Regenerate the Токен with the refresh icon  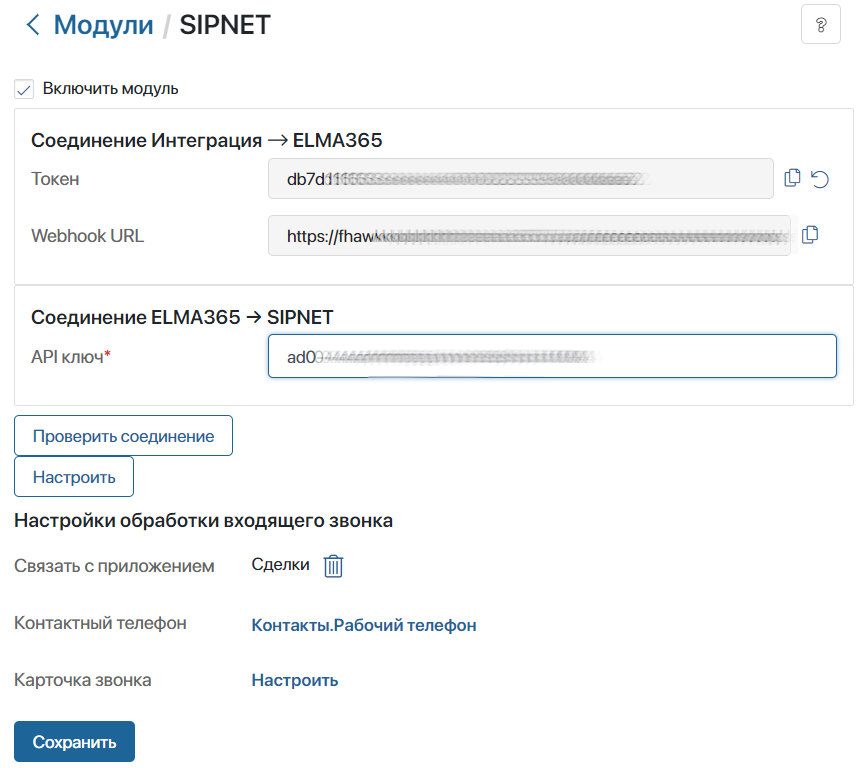pyautogui.click(x=820, y=179)
